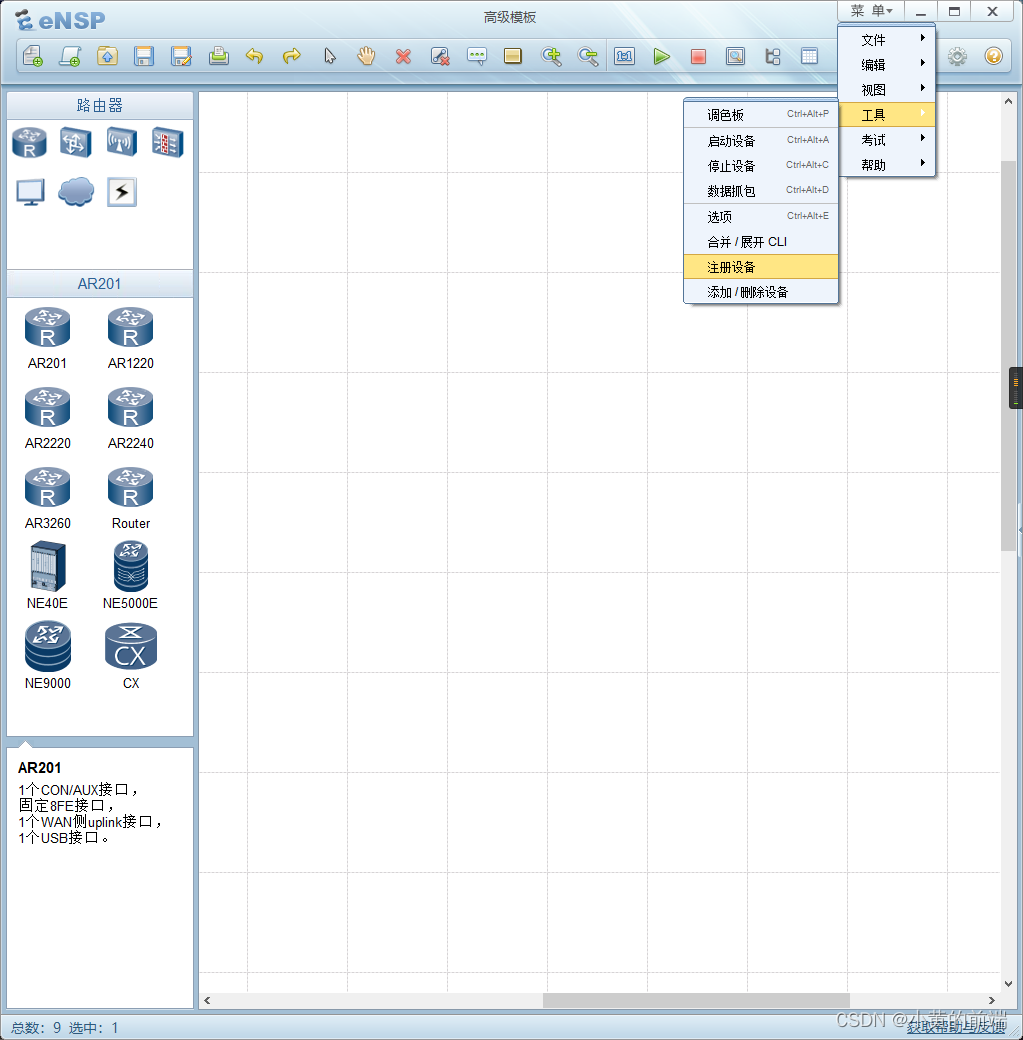This screenshot has width=1023, height=1040.
Task: Click the Save As toolbar icon
Action: click(181, 56)
